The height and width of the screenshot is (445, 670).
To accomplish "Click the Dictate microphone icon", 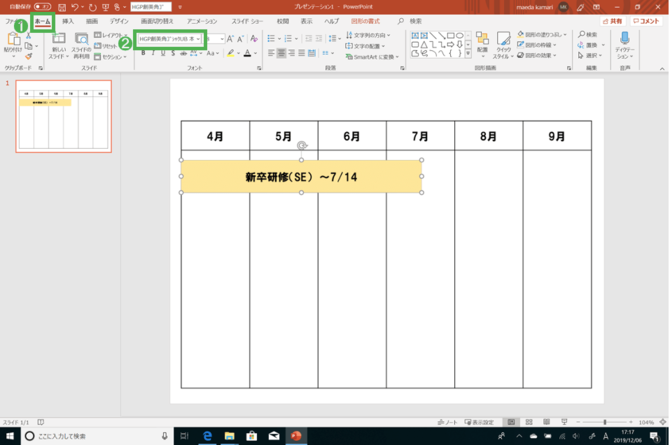I will tap(625, 38).
